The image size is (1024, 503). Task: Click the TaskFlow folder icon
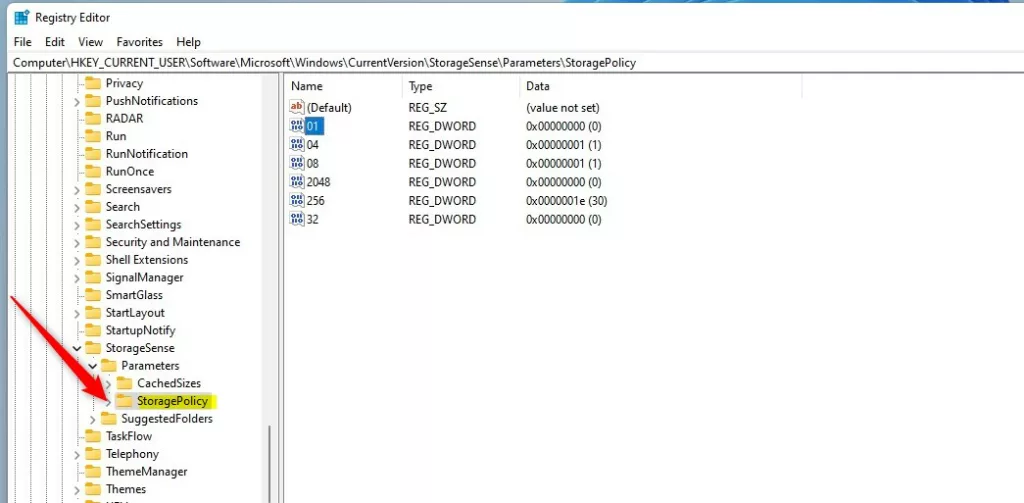click(93, 436)
